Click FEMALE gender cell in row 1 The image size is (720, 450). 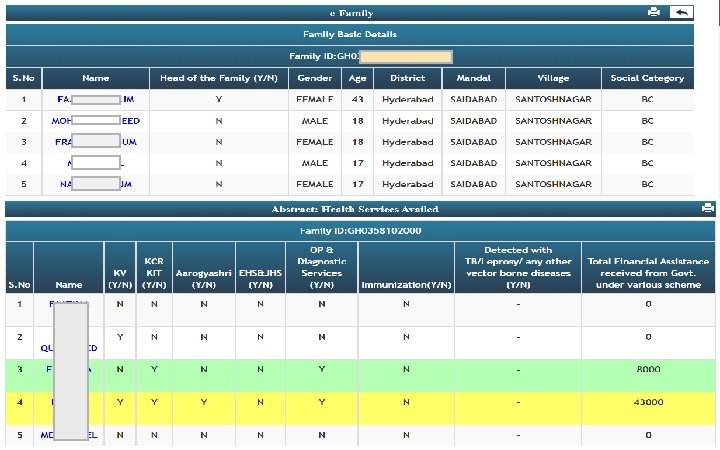coord(315,99)
